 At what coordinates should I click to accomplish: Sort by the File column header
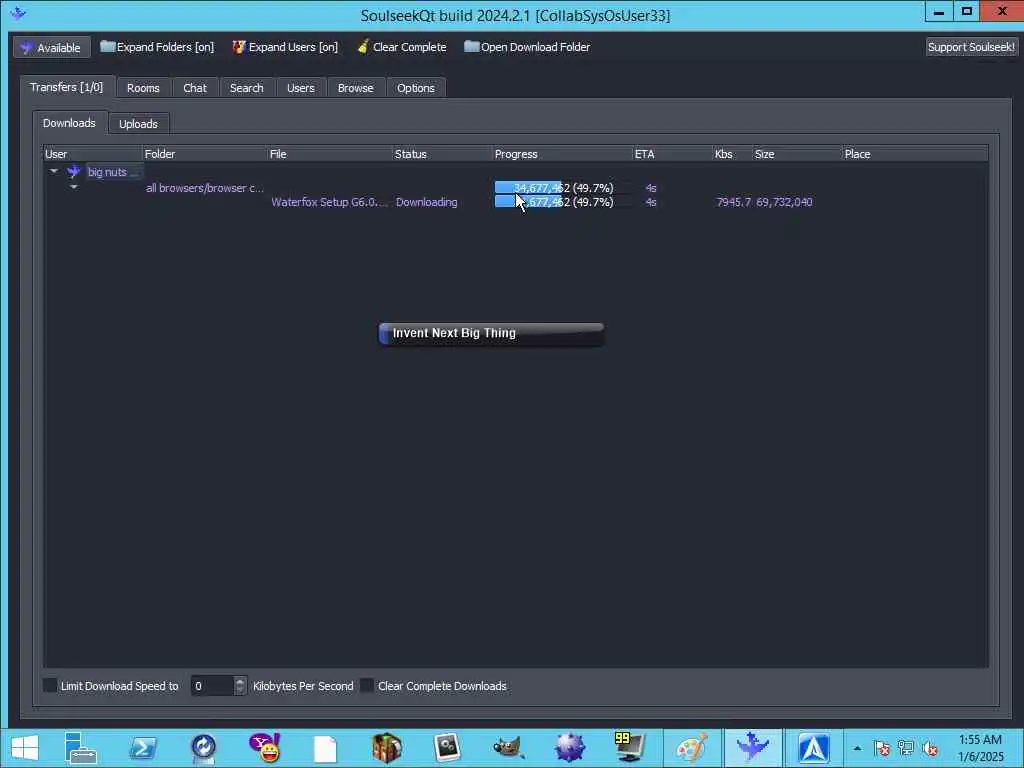tap(330, 154)
